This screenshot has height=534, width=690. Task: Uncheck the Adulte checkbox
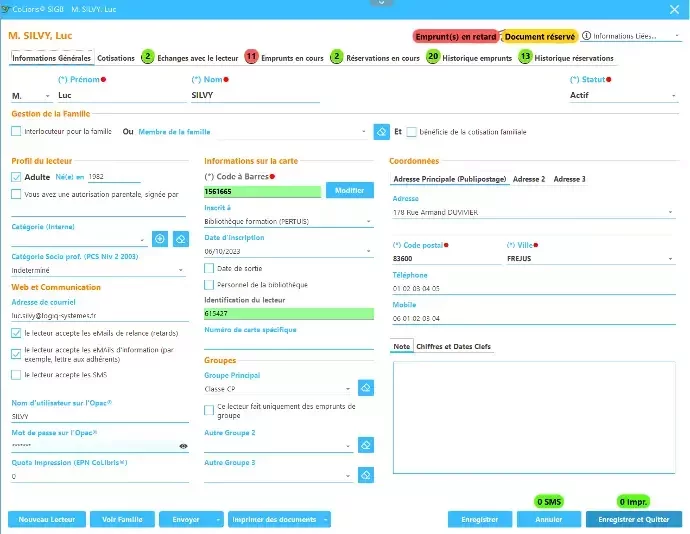pyautogui.click(x=16, y=177)
